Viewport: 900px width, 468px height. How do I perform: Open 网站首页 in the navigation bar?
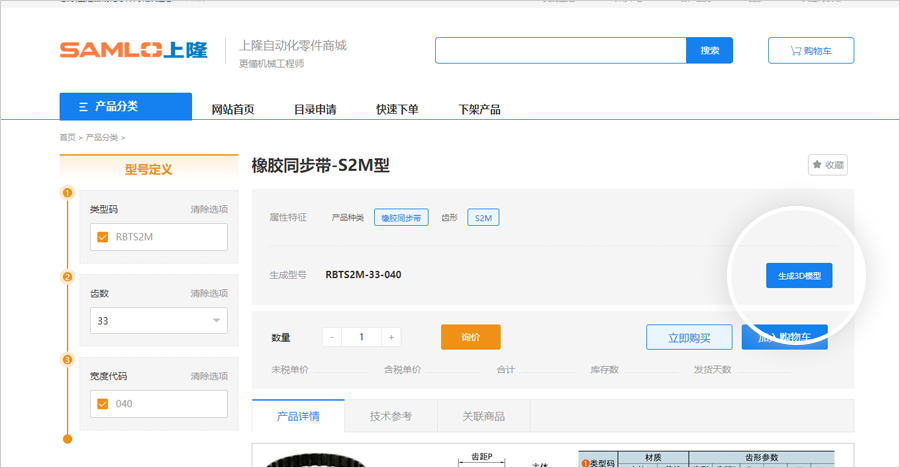232,109
